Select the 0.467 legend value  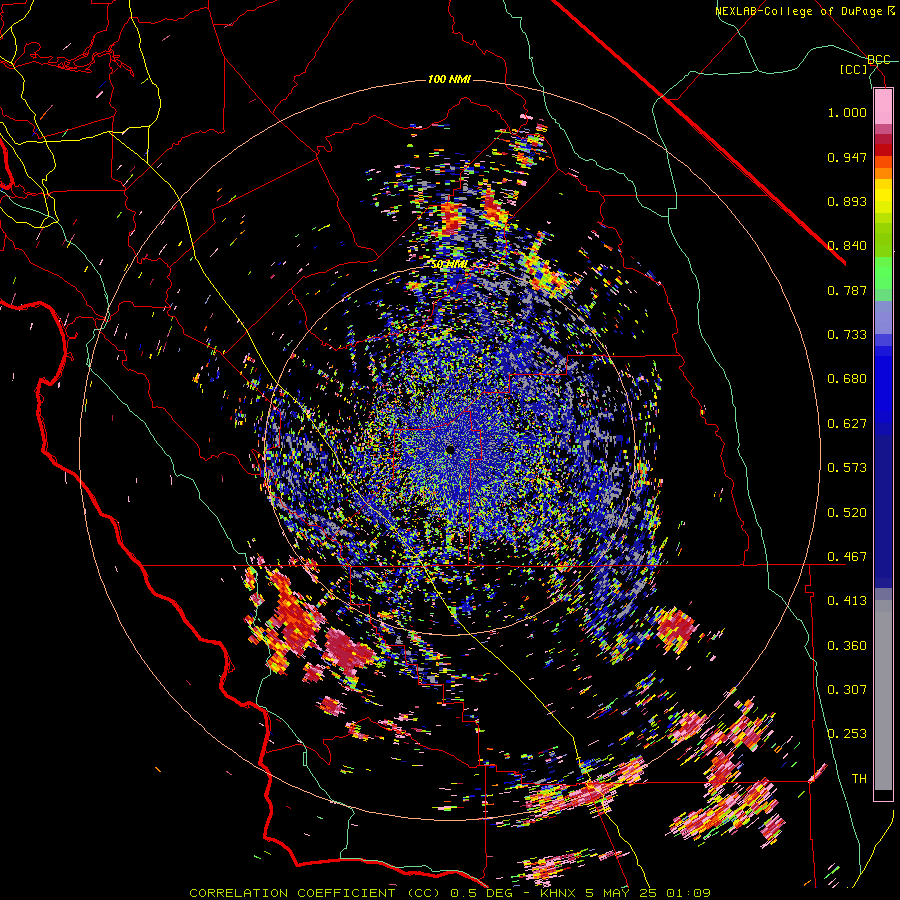pos(847,557)
